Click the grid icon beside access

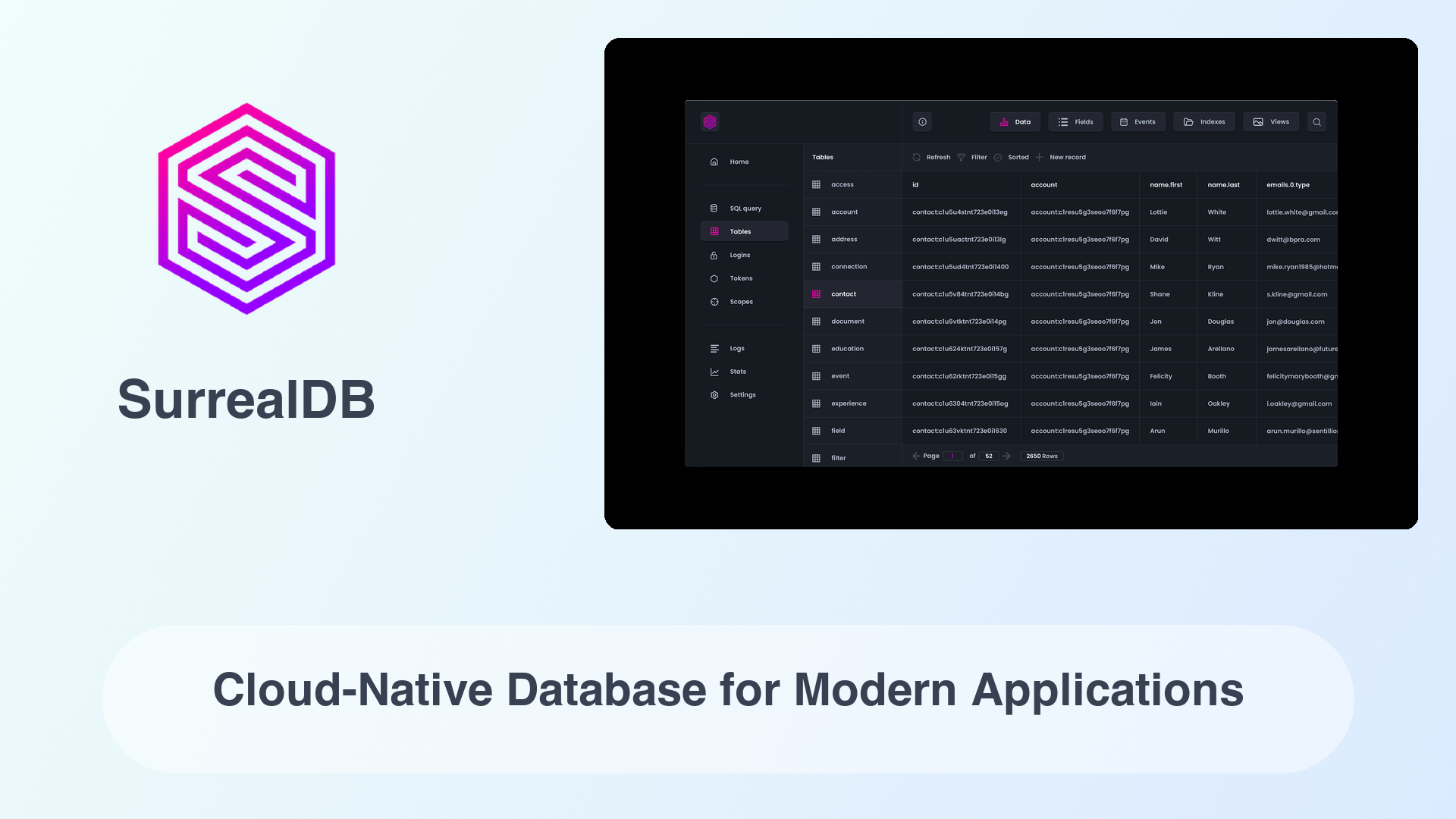[816, 184]
